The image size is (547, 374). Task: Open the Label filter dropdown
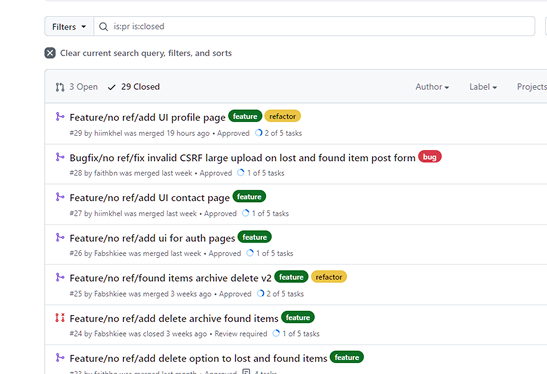483,87
